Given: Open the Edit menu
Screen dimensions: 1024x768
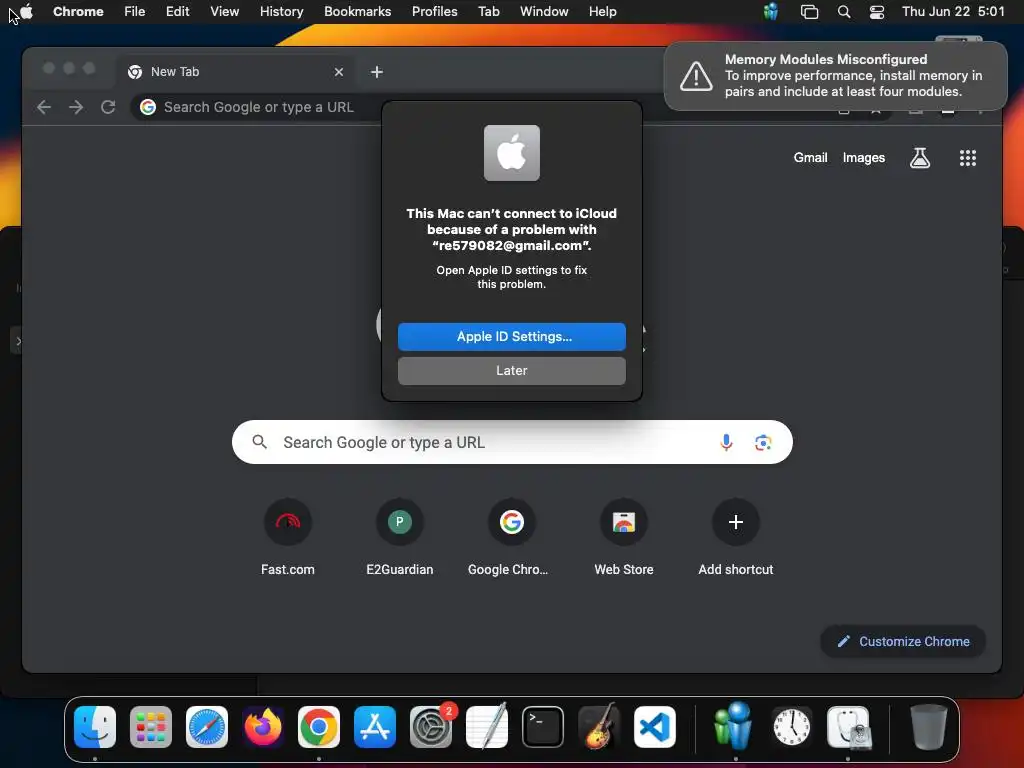Looking at the screenshot, I should tap(177, 12).
